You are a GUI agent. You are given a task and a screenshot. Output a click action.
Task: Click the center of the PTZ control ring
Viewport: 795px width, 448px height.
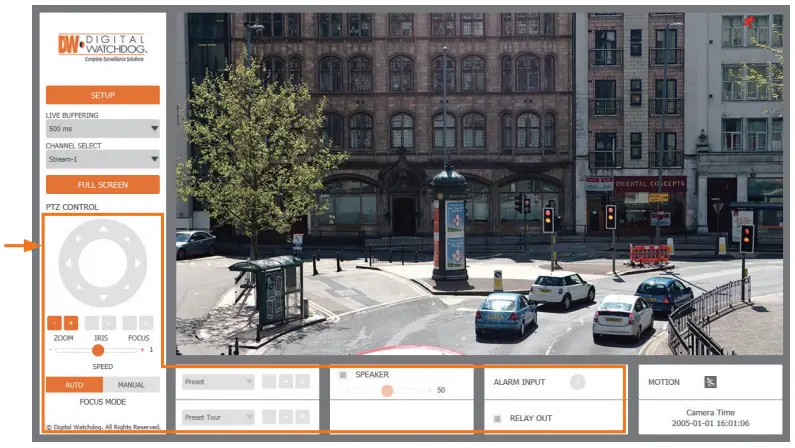[x=103, y=264]
